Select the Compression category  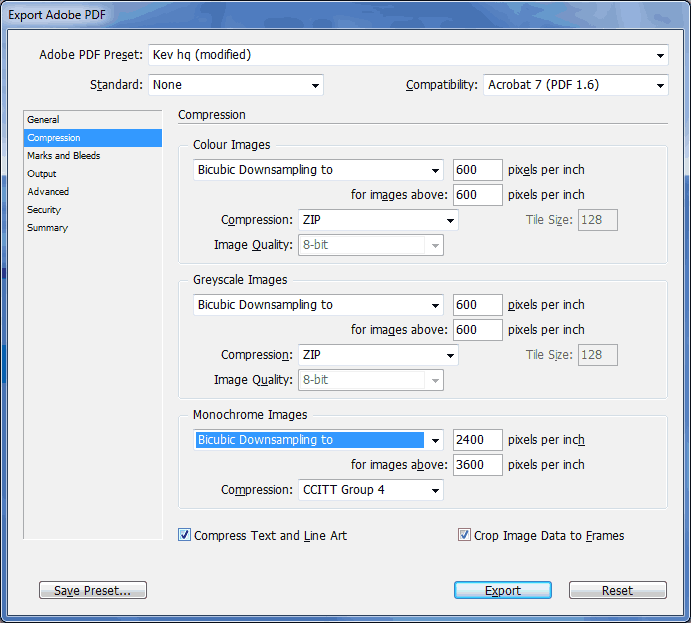coord(93,138)
